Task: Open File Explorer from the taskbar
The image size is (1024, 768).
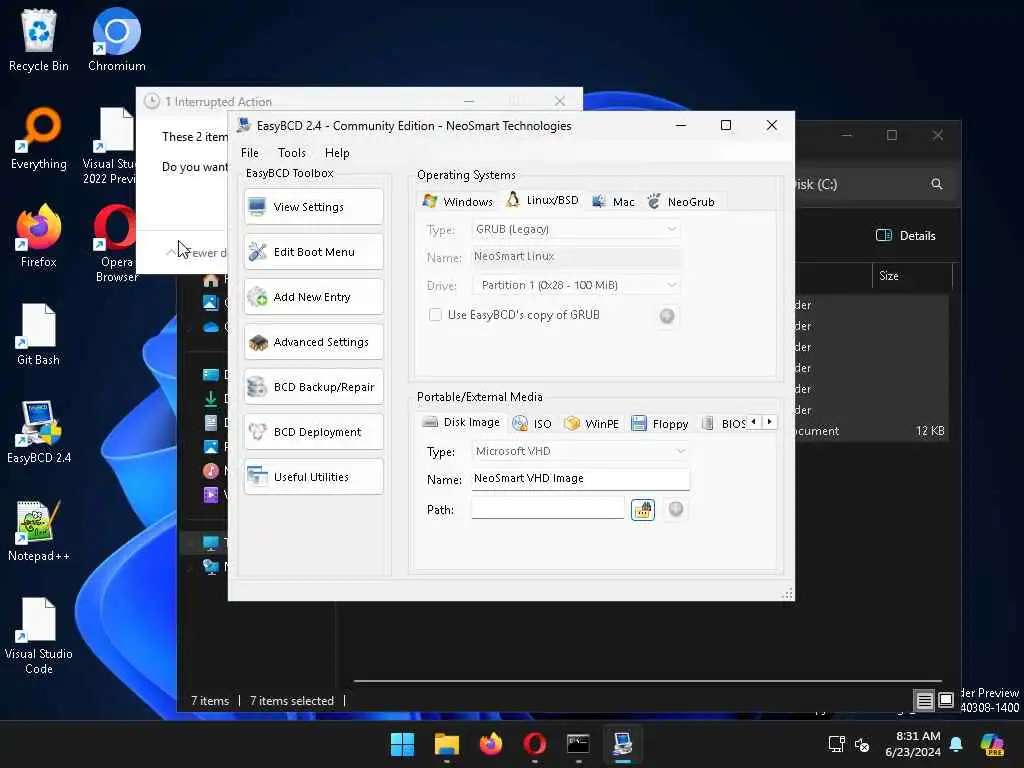Action: 447,744
